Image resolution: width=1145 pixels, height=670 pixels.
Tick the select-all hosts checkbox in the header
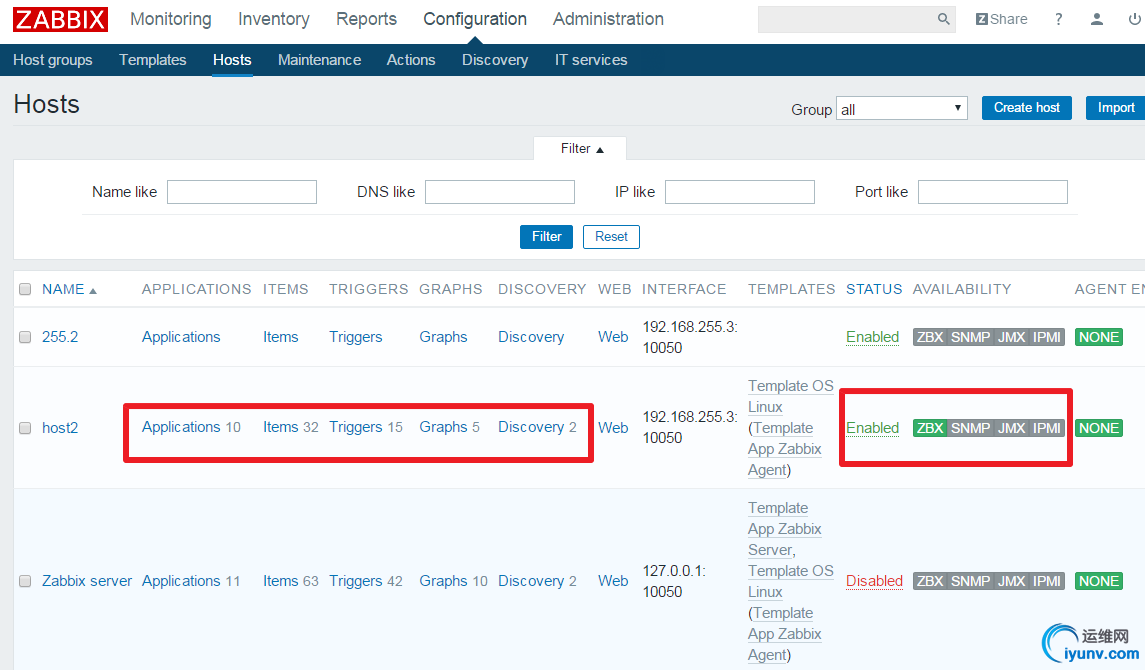pos(25,289)
